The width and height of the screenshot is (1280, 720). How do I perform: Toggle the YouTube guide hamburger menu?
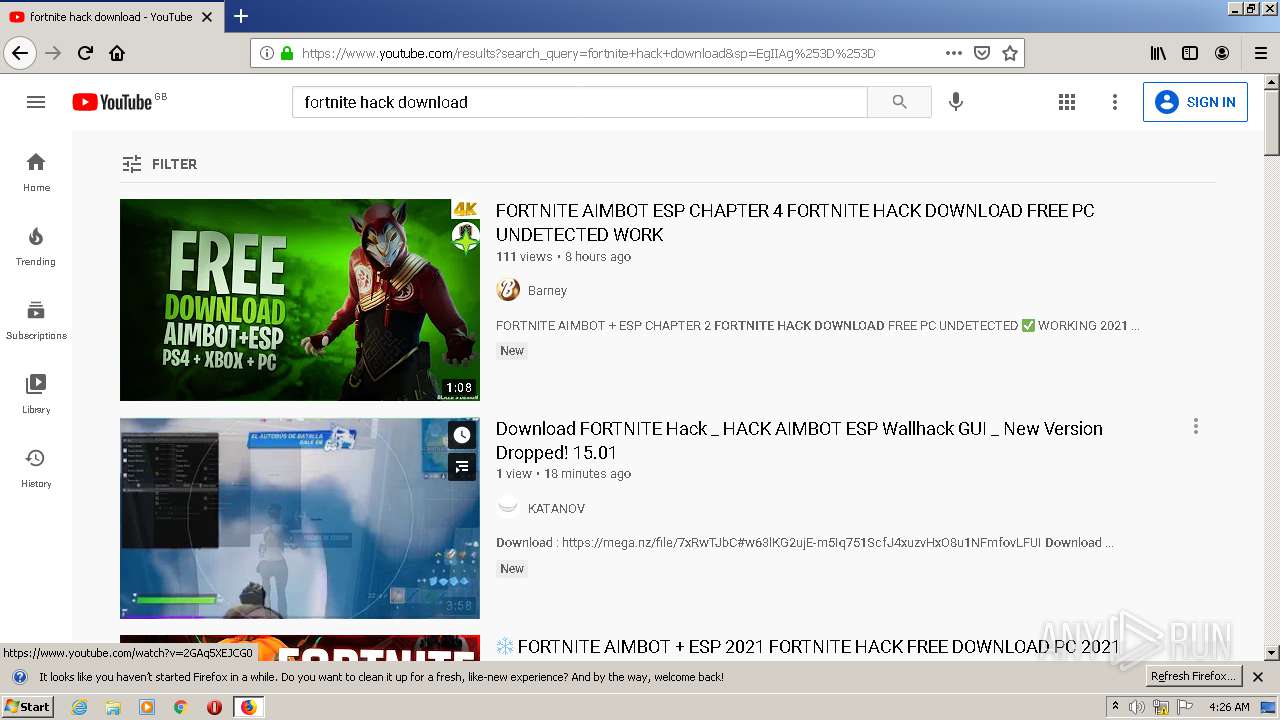(x=36, y=102)
